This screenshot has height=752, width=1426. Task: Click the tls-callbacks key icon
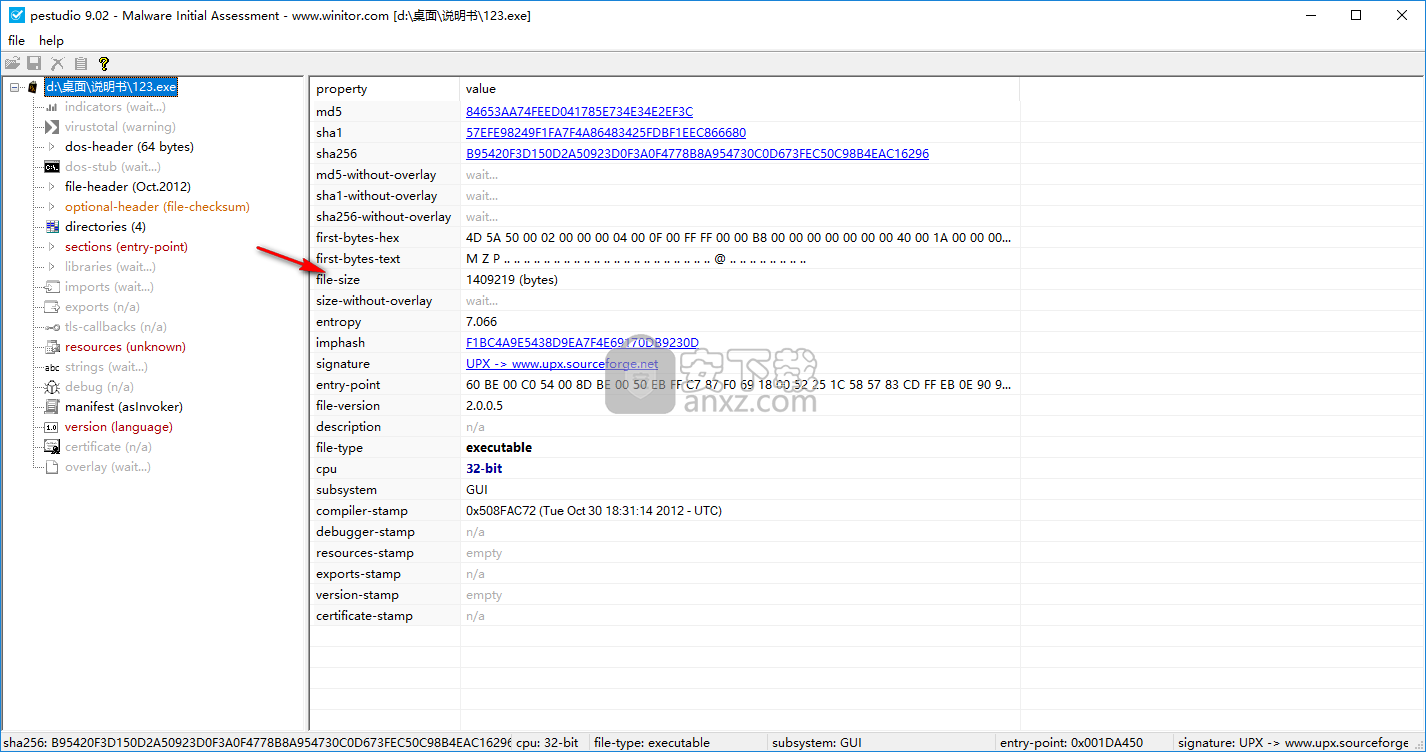[52, 327]
